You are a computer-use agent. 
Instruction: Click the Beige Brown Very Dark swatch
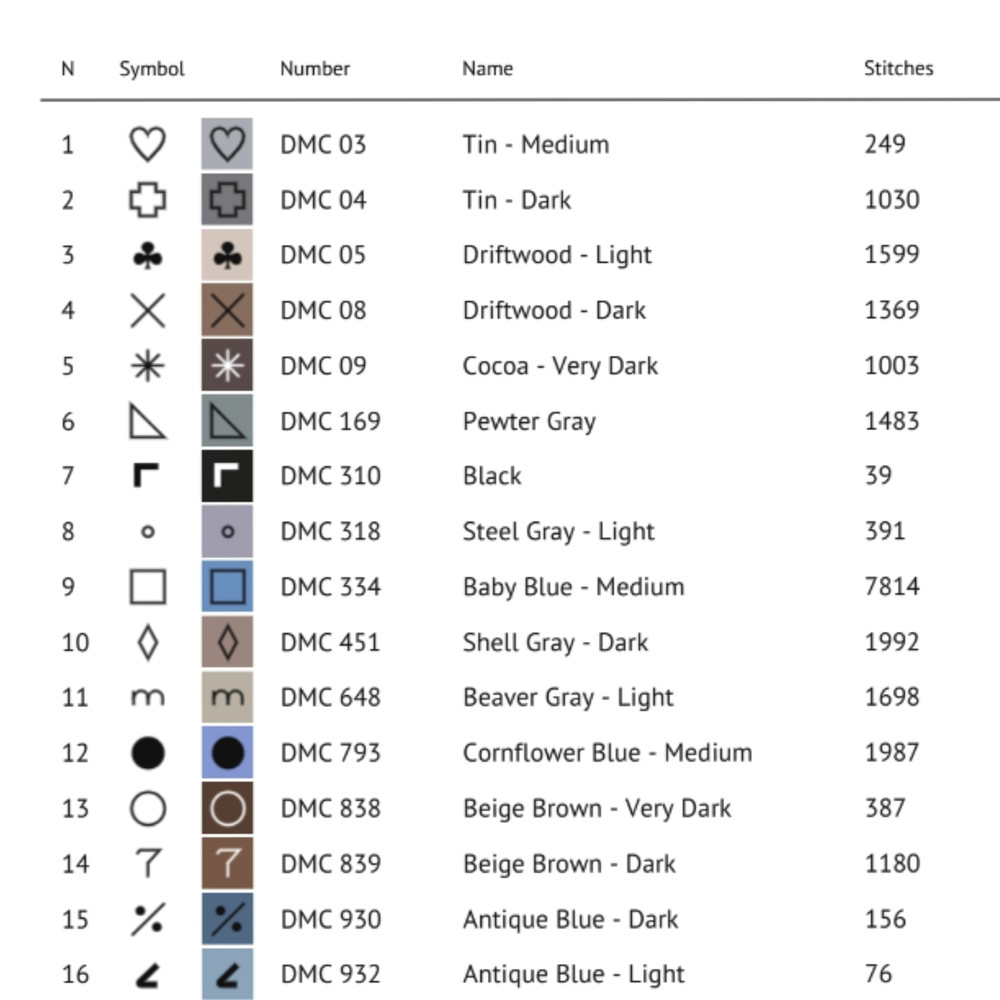tap(227, 808)
